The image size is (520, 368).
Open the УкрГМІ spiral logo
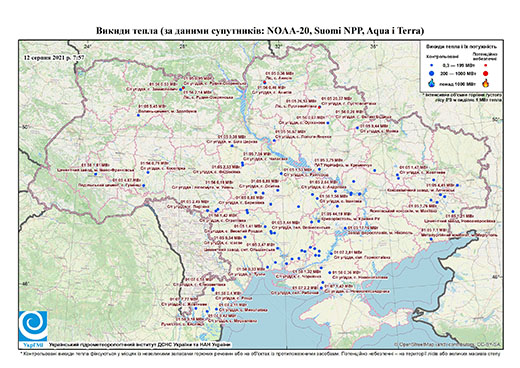pyautogui.click(x=33, y=326)
